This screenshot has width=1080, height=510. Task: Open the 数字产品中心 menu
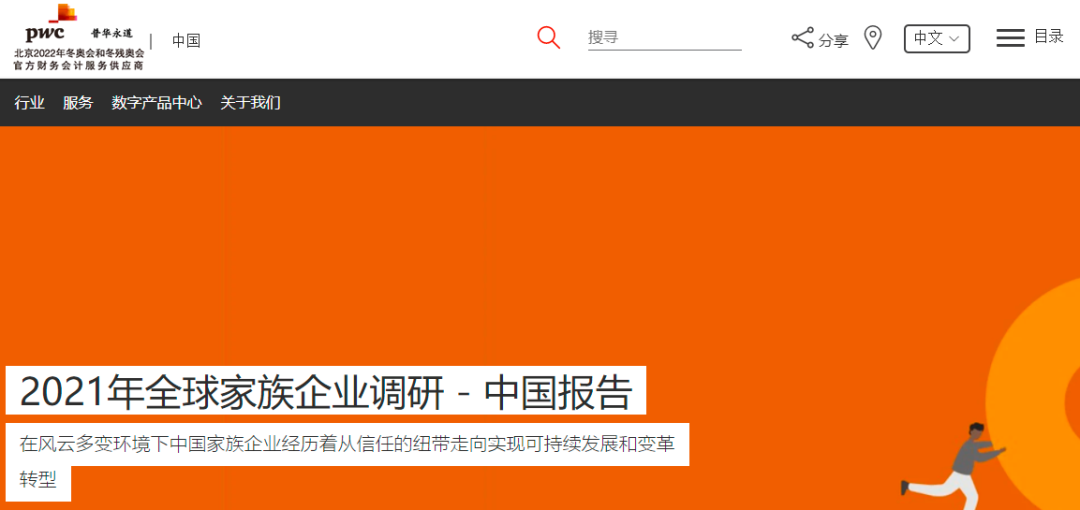[x=156, y=103]
